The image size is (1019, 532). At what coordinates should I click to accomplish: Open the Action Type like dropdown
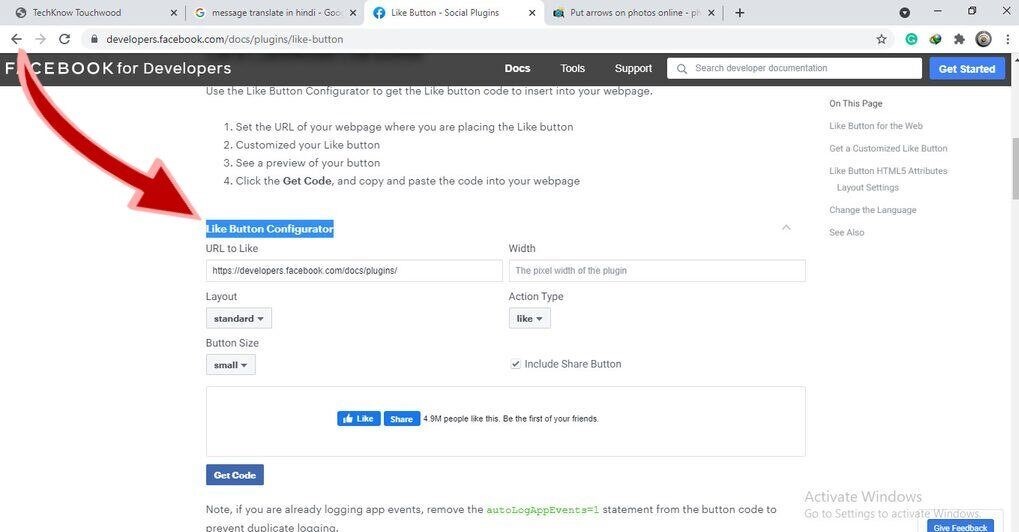pos(529,318)
